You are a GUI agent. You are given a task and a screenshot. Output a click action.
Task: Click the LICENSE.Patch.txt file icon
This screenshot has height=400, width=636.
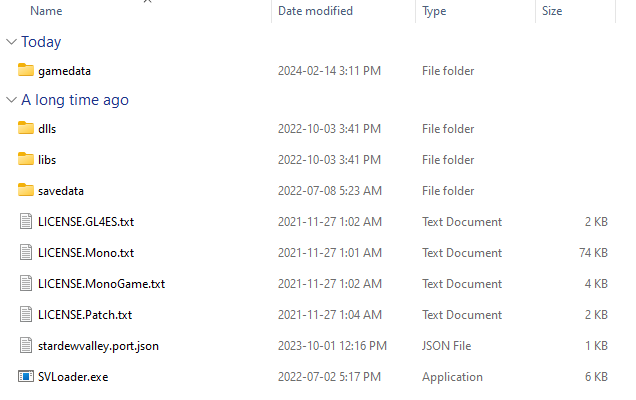coord(26,315)
